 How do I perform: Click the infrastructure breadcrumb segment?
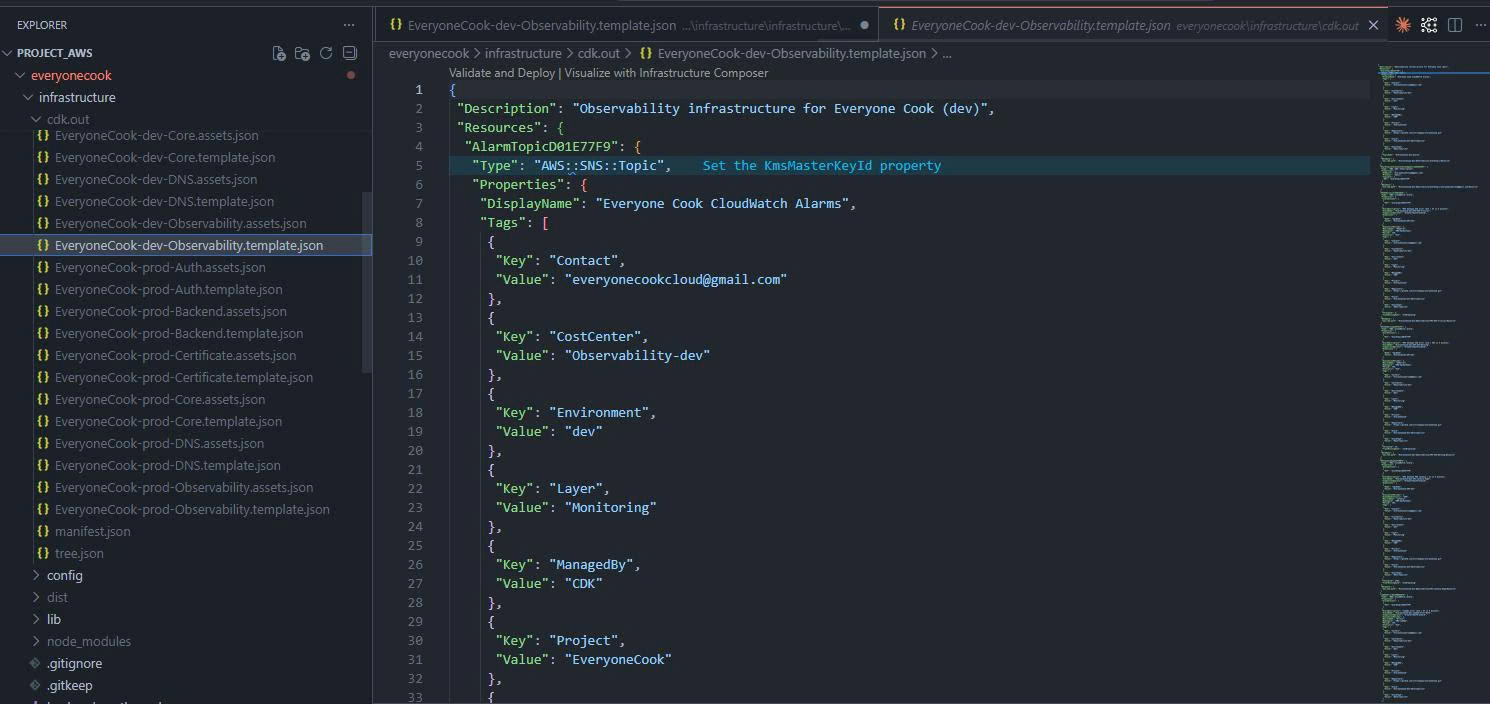point(523,53)
